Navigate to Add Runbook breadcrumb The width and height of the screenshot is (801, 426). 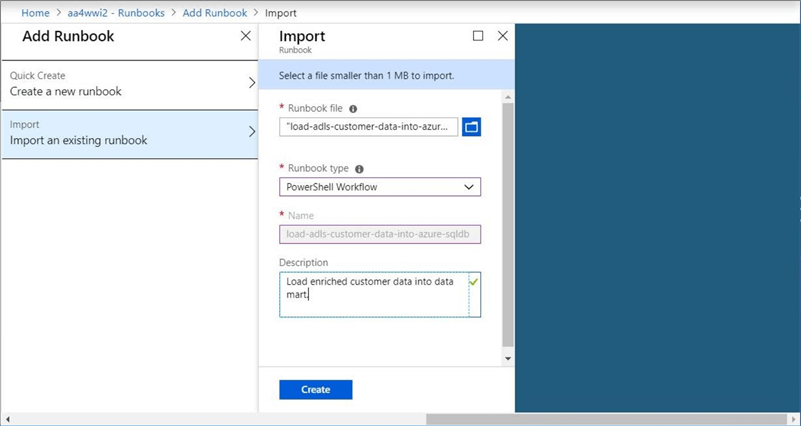pyautogui.click(x=214, y=13)
